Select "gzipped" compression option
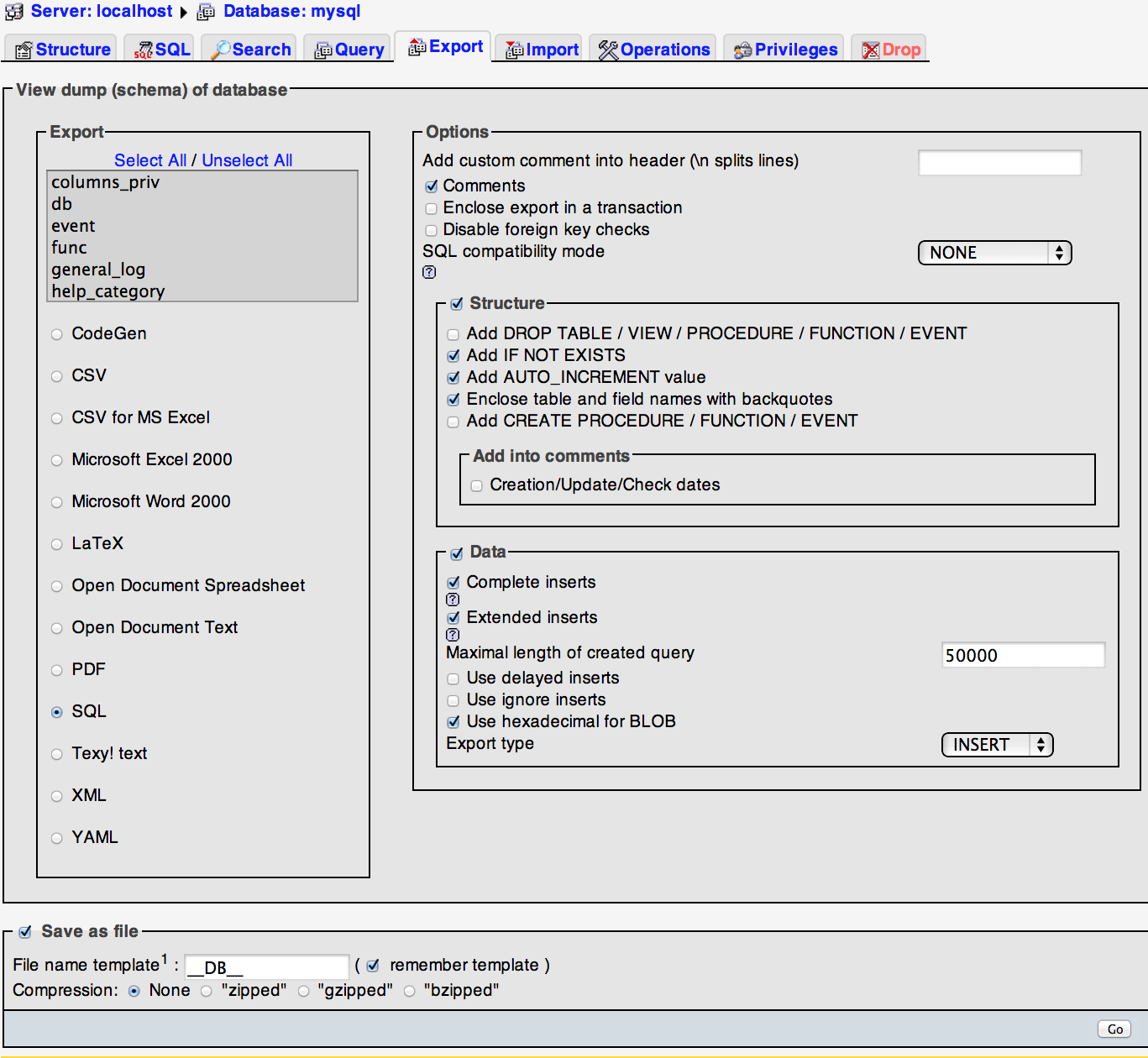The height and width of the screenshot is (1058, 1148). (x=303, y=992)
